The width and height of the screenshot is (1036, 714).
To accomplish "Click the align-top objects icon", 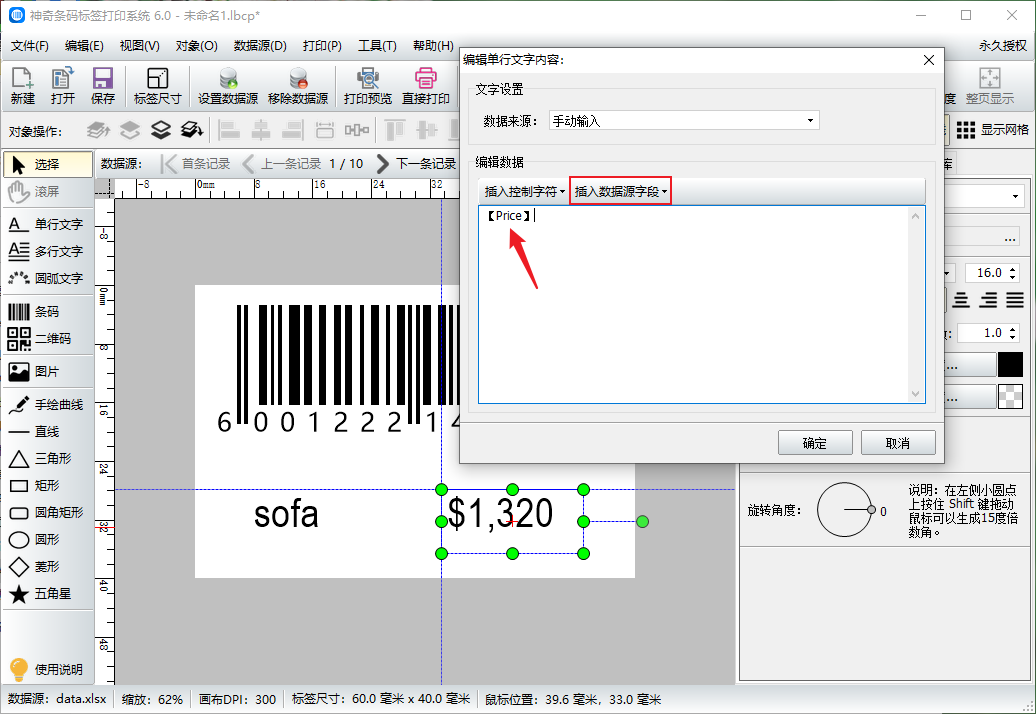I will pyautogui.click(x=395, y=130).
